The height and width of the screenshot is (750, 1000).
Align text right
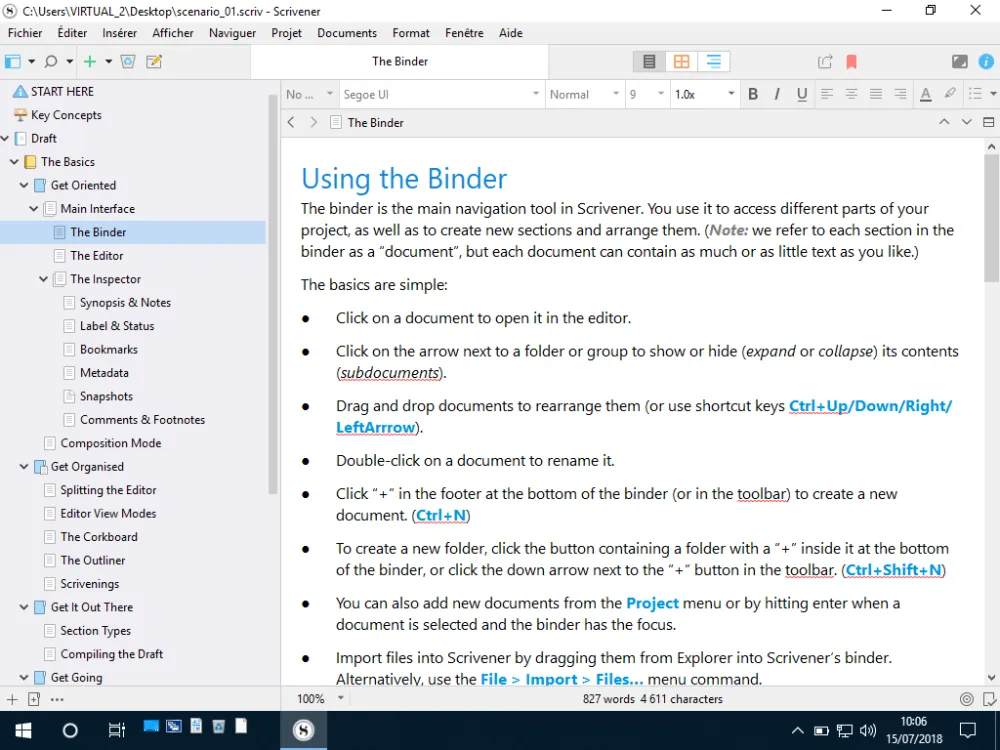click(x=900, y=94)
